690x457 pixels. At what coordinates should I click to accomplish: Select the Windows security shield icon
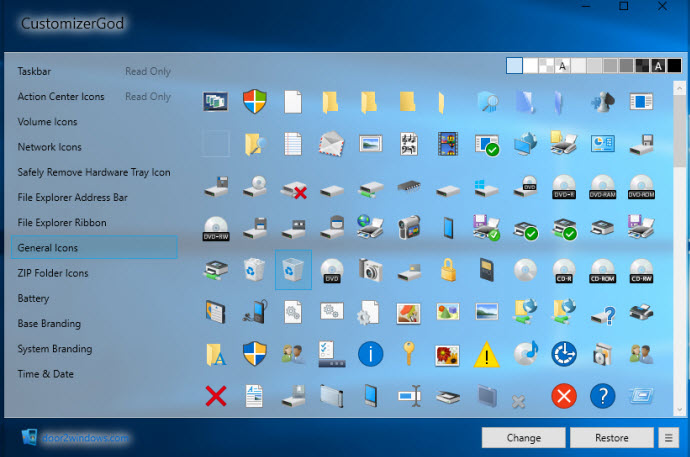click(255, 101)
